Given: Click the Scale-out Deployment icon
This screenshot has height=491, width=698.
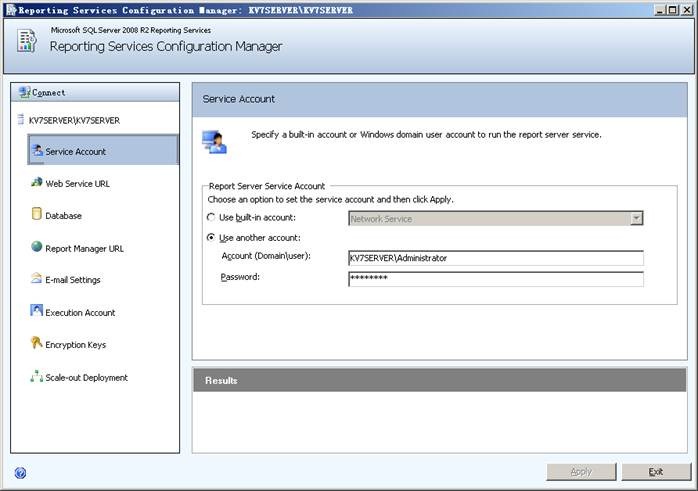Looking at the screenshot, I should tap(37, 377).
